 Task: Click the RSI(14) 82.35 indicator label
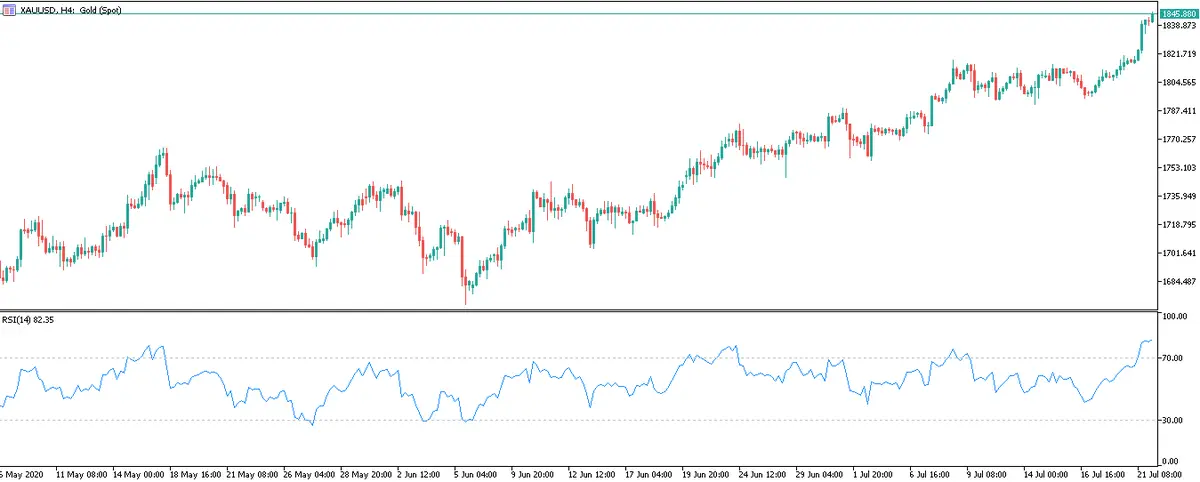pos(29,320)
